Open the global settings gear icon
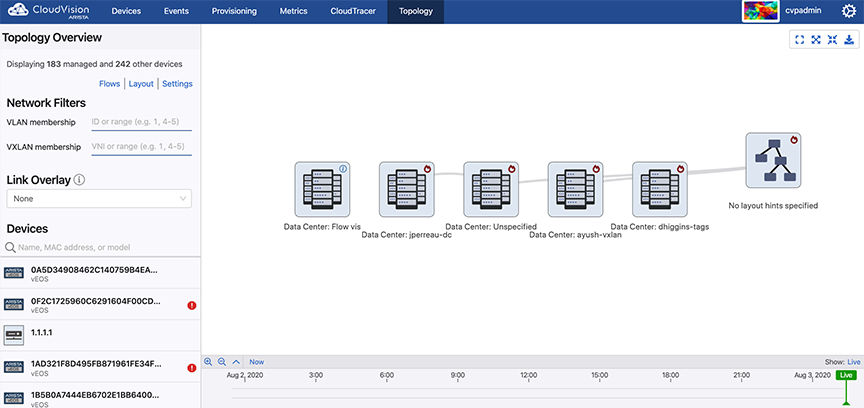The image size is (864, 408). [x=849, y=12]
